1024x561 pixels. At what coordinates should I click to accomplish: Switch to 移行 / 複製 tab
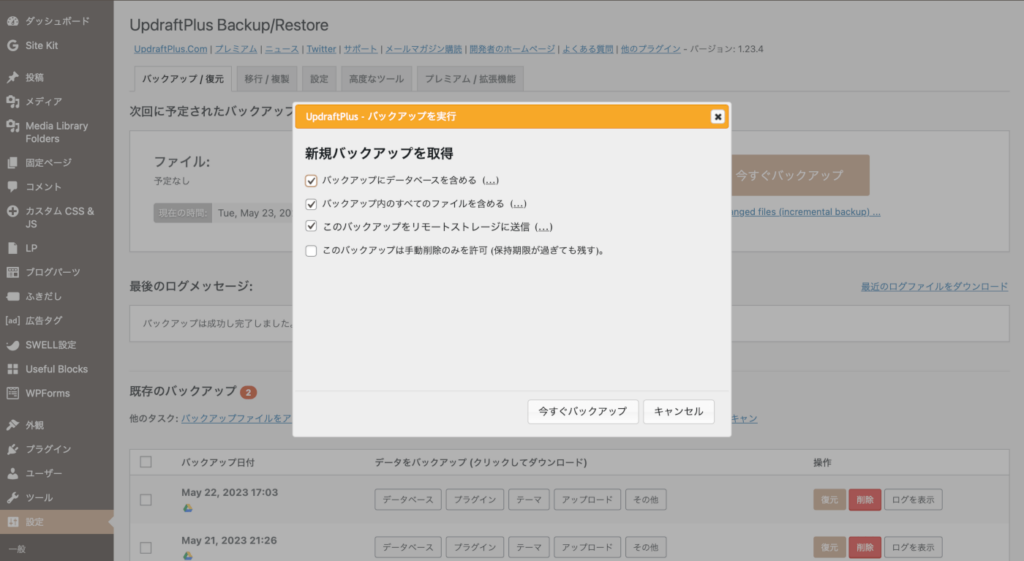[266, 79]
